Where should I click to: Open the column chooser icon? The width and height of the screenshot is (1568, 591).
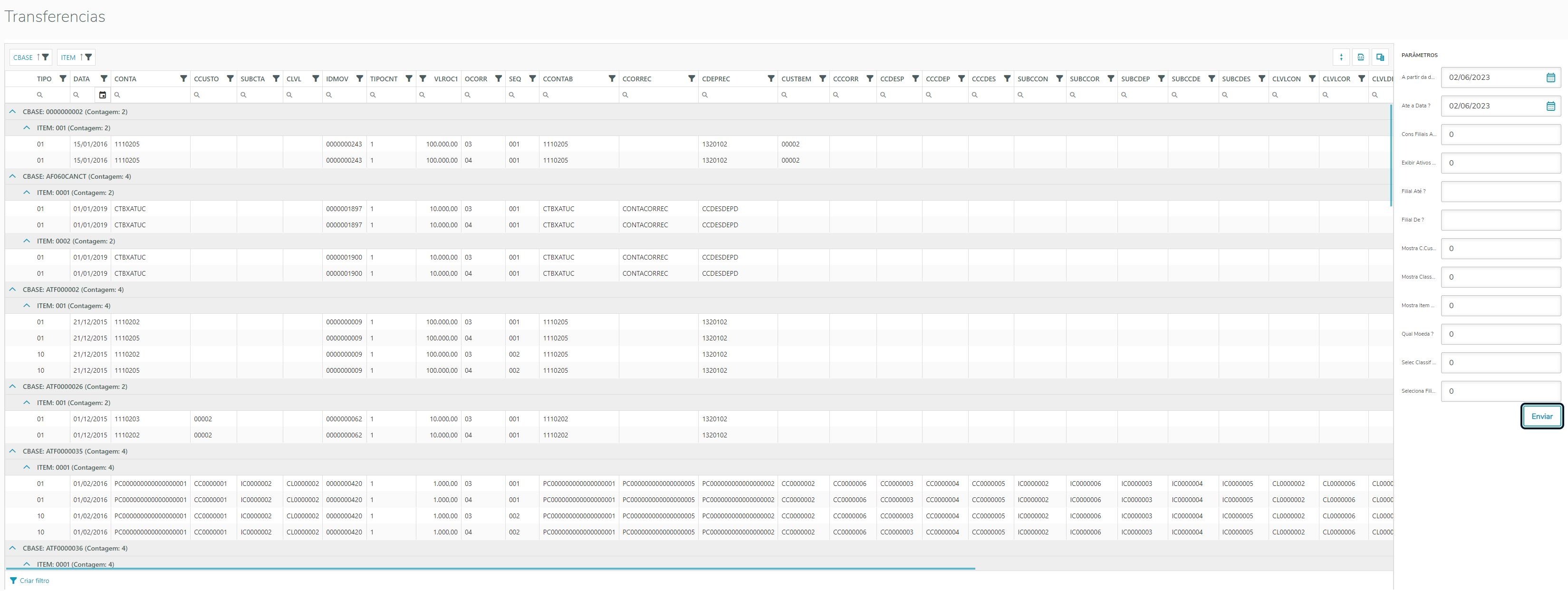tap(1380, 57)
